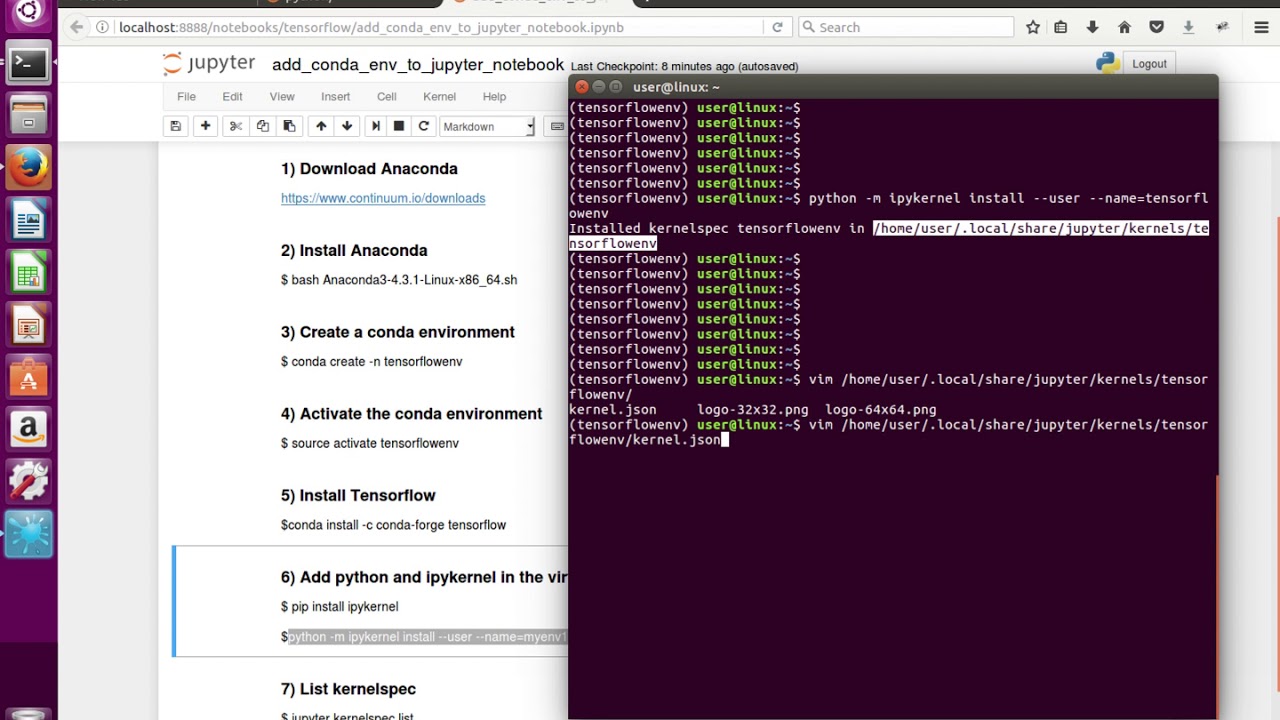Open the Help menu in Jupyter
The width and height of the screenshot is (1280, 720).
(x=494, y=96)
